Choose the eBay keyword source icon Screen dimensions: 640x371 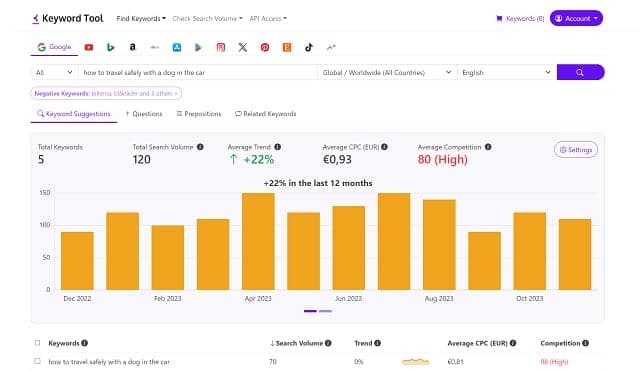coord(155,47)
